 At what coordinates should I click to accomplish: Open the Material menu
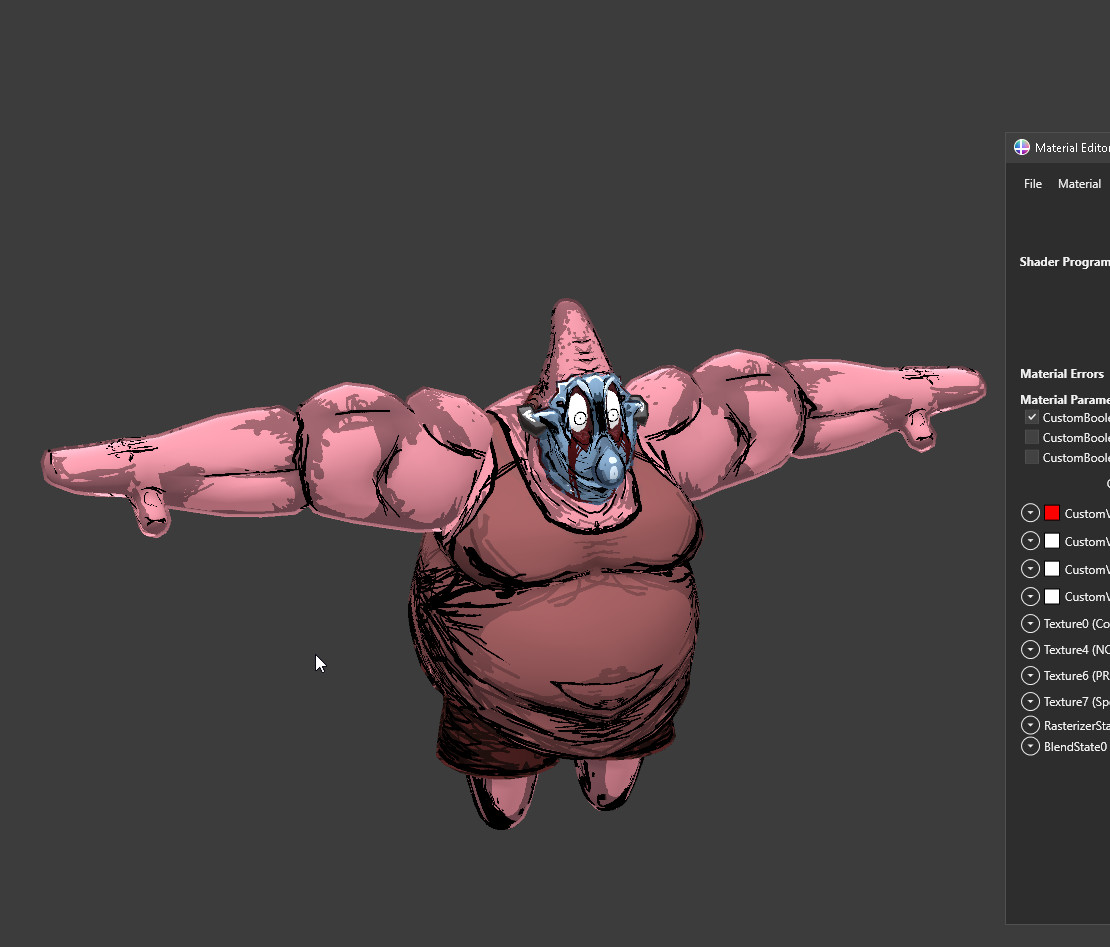(x=1079, y=184)
